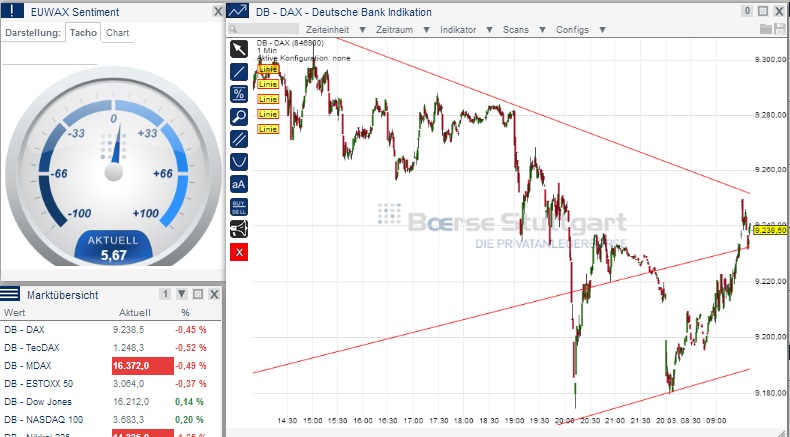The image size is (790, 437).
Task: Select the parabola curve drawing tool
Action: pos(239,162)
